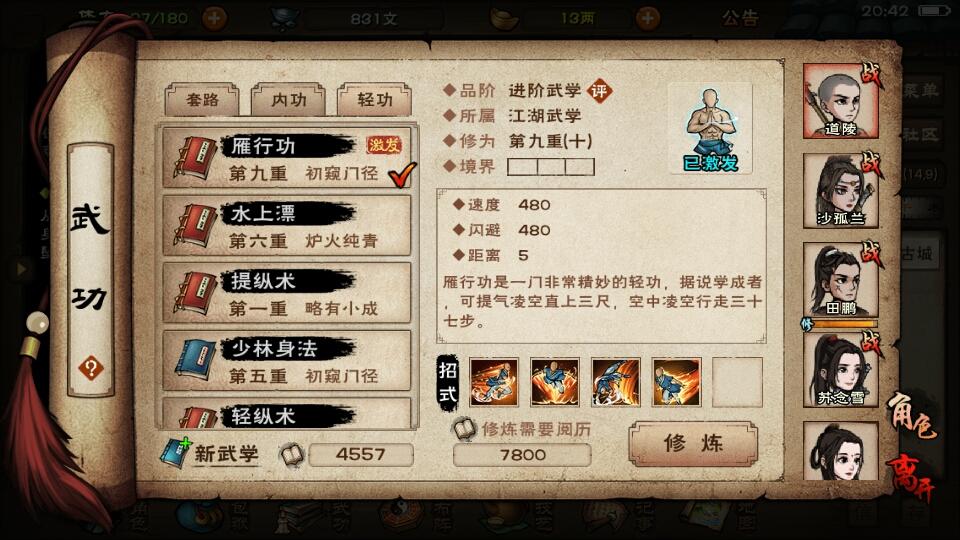This screenshot has width=960, height=540.
Task: Click the orange 评 rating badge
Action: point(599,91)
